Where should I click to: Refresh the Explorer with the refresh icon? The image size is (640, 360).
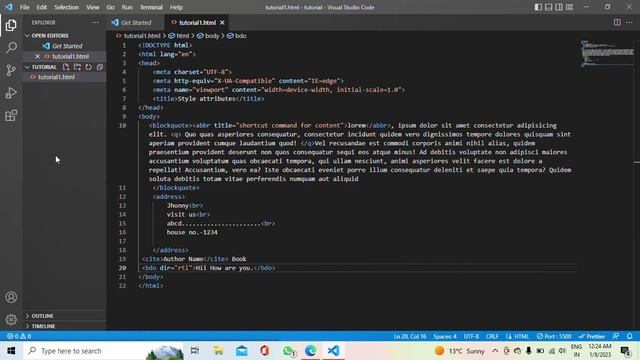pyautogui.click(x=89, y=67)
